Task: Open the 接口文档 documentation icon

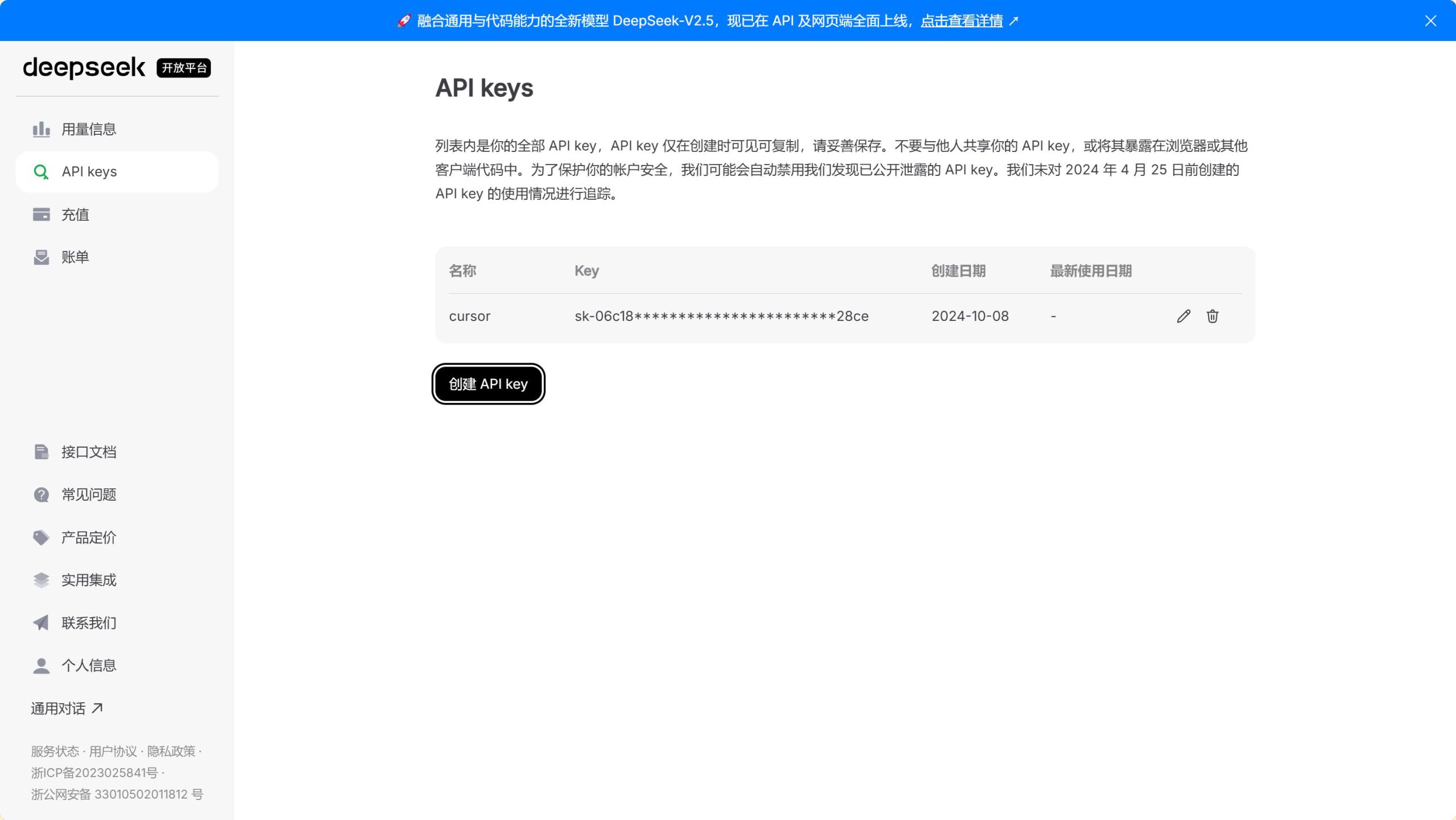Action: [x=41, y=451]
